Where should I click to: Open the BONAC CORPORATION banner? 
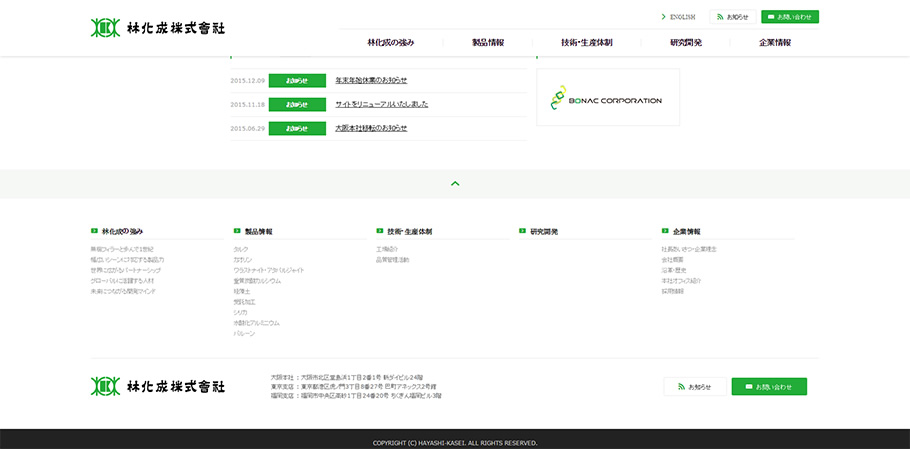coord(607,98)
